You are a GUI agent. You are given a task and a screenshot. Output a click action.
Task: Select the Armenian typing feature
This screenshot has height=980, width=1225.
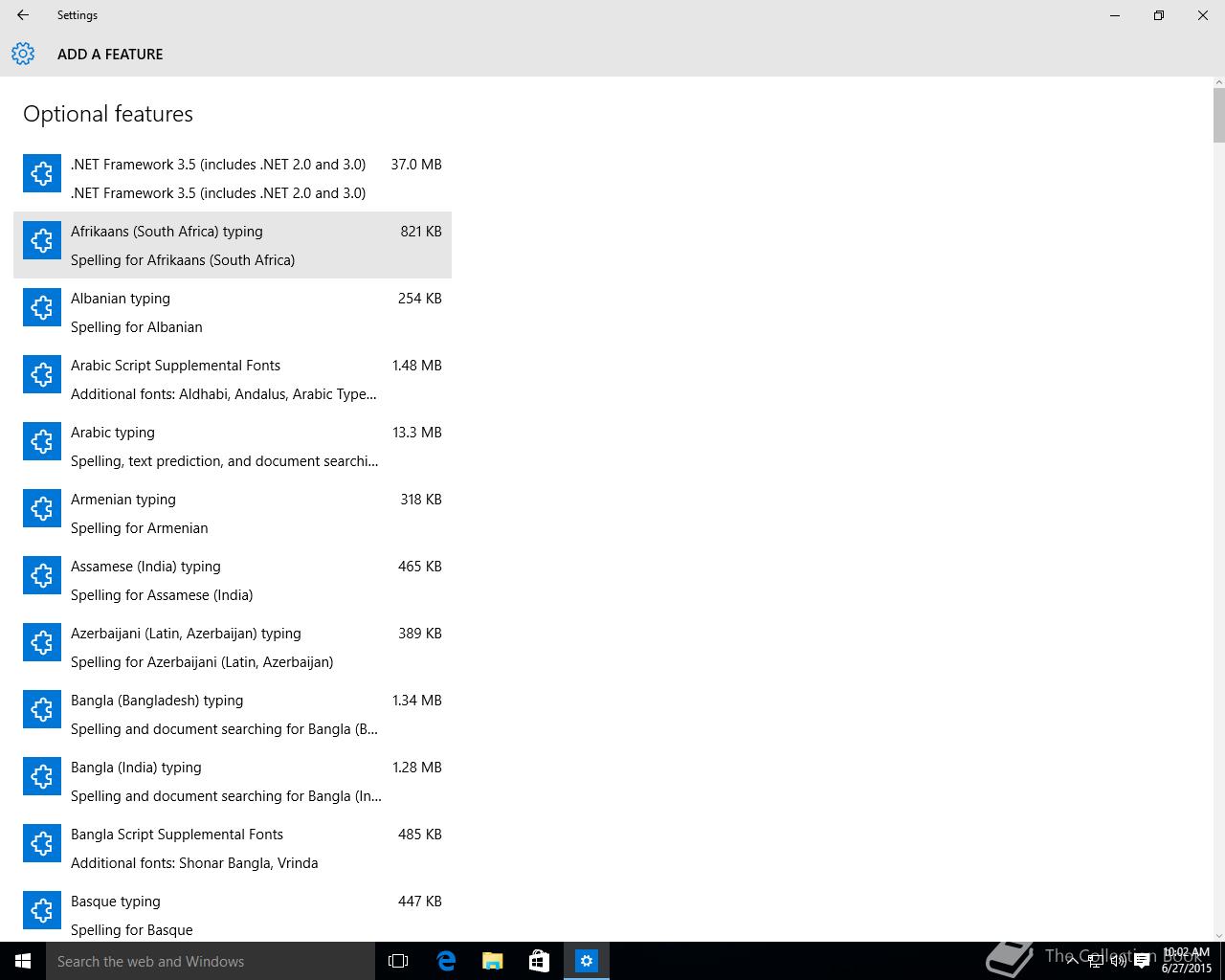233,513
